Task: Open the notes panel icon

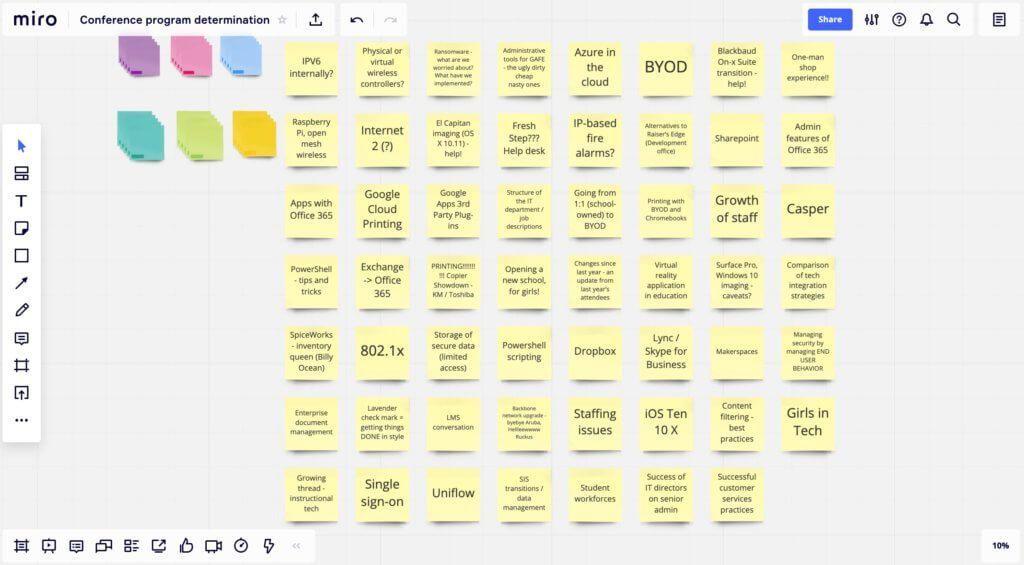Action: (999, 20)
